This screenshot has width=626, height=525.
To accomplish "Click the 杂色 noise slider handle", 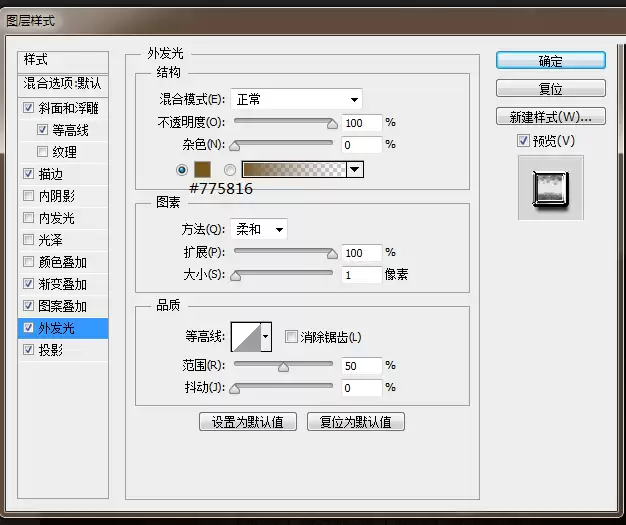I will point(235,146).
